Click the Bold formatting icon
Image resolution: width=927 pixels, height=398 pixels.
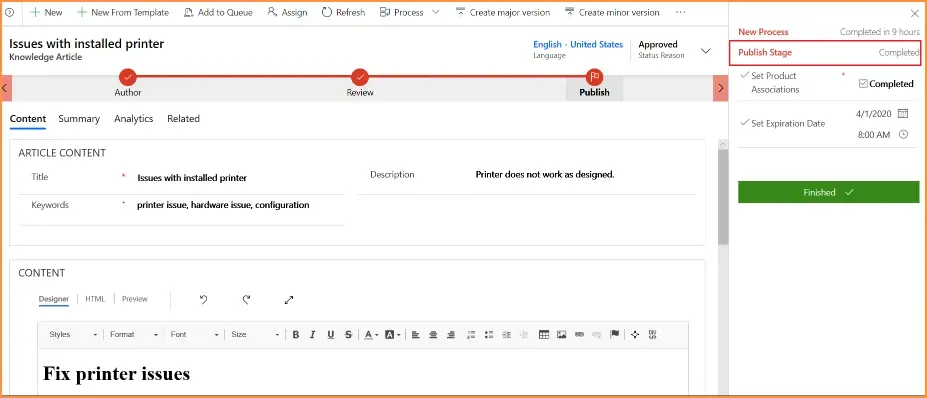[296, 335]
